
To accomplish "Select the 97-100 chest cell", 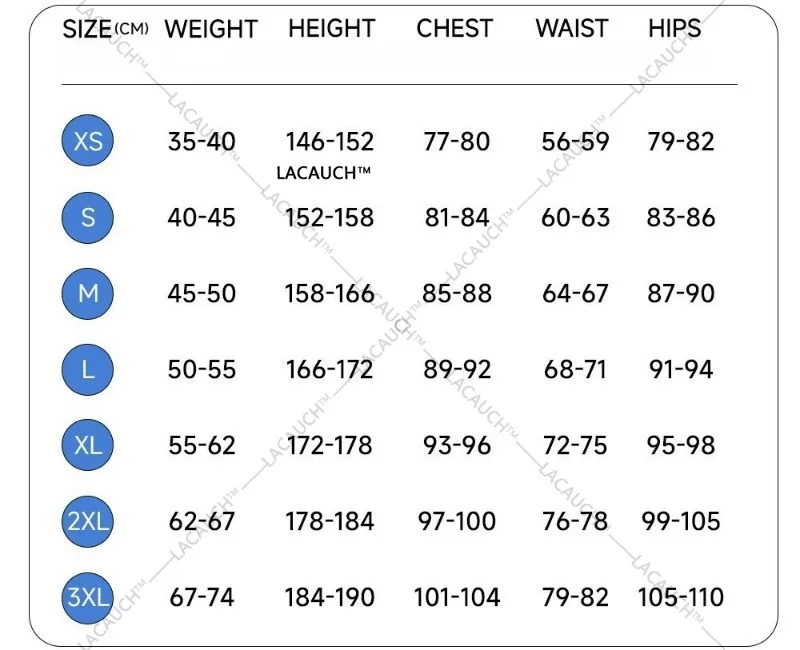I will coord(457,521).
